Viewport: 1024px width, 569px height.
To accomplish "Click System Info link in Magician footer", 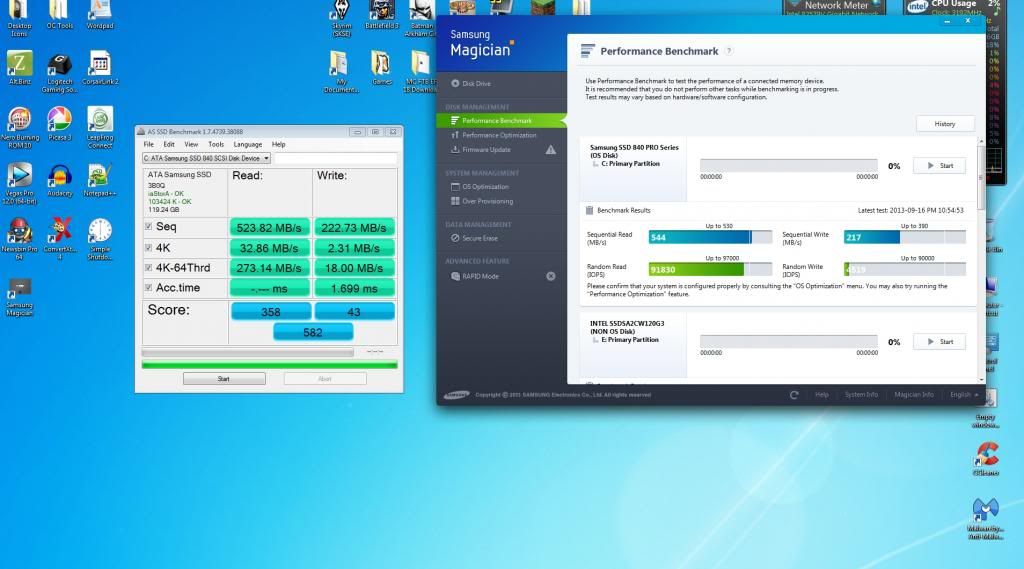I will pos(861,395).
